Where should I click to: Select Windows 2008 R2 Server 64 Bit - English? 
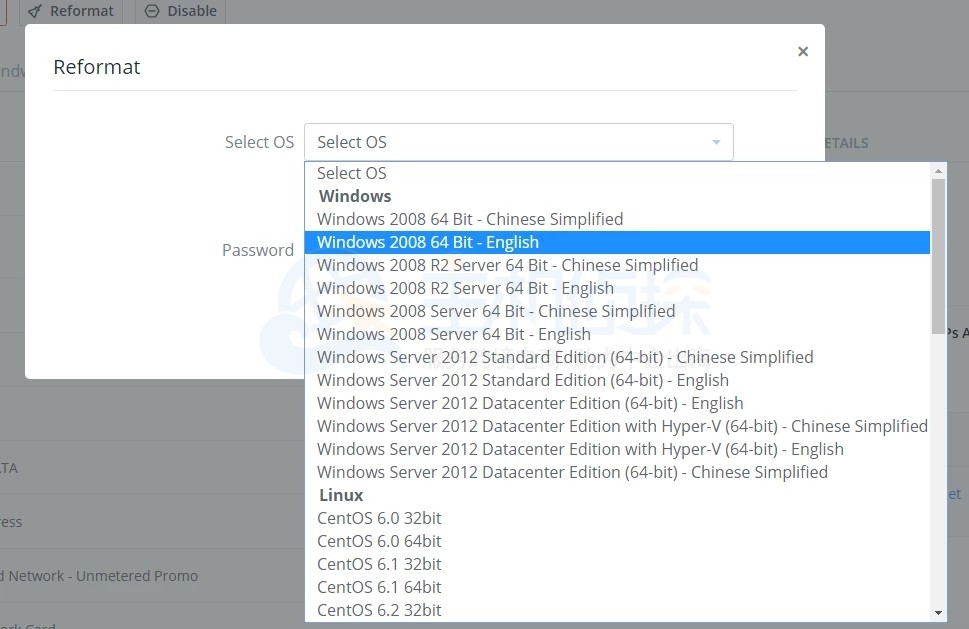coord(465,288)
